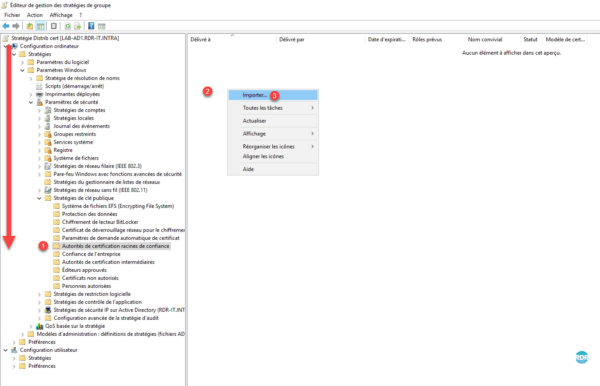Image resolution: width=600 pixels, height=386 pixels.
Task: Choose Aide in the context menu
Action: [x=273, y=169]
